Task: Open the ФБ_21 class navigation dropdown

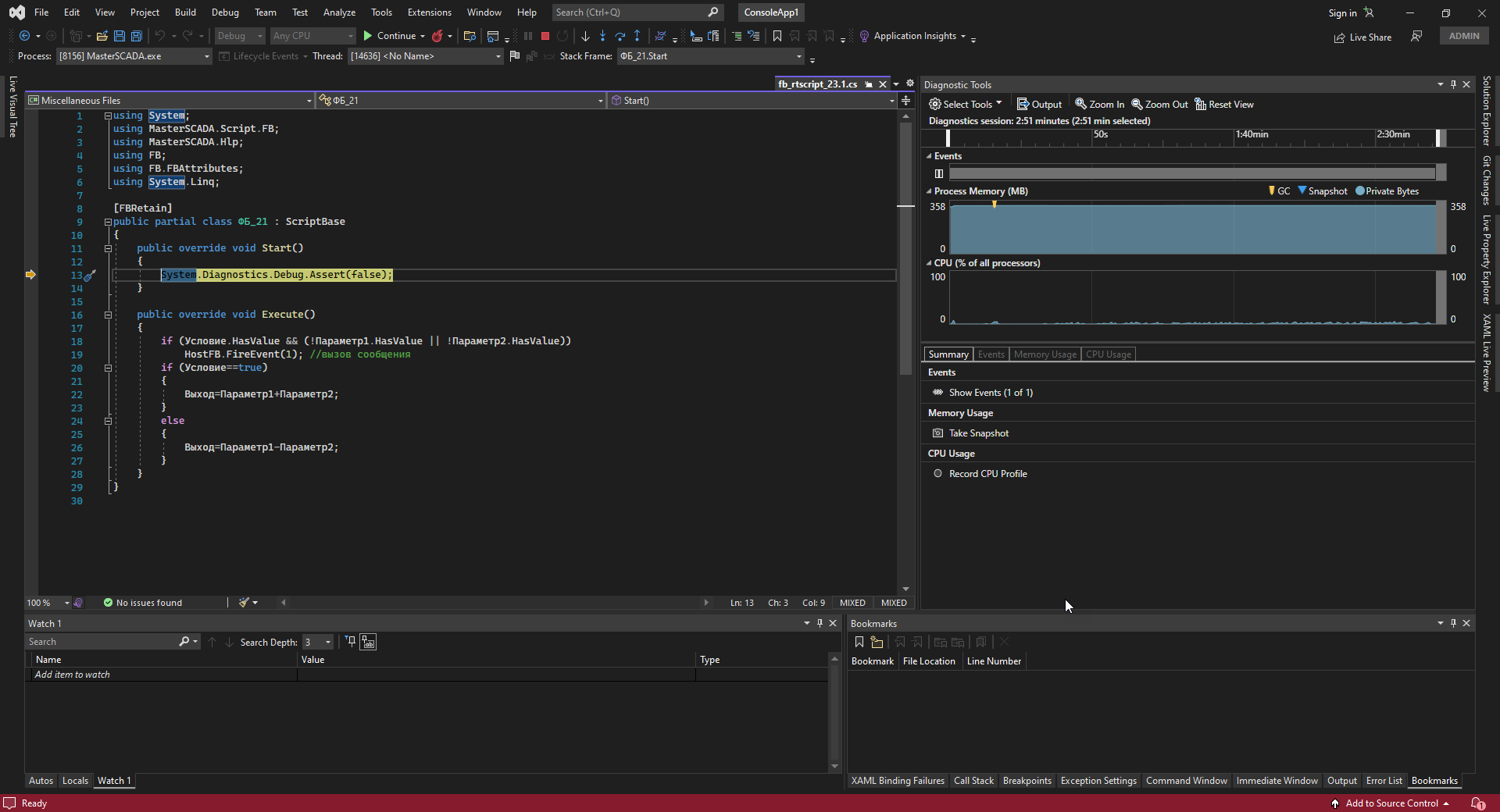Action: click(x=461, y=100)
